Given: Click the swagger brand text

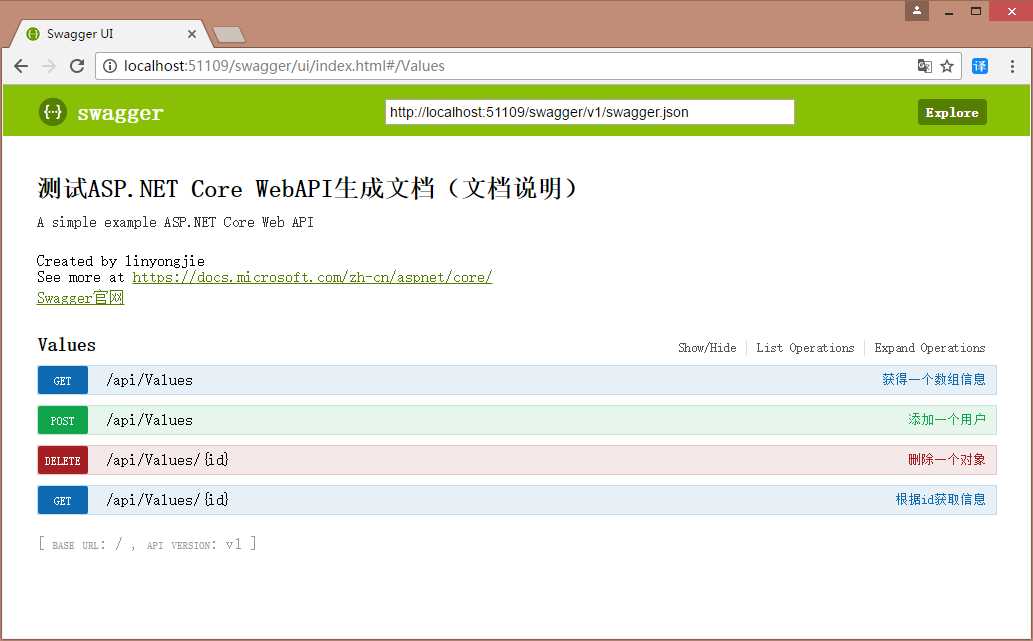Looking at the screenshot, I should click(x=120, y=113).
